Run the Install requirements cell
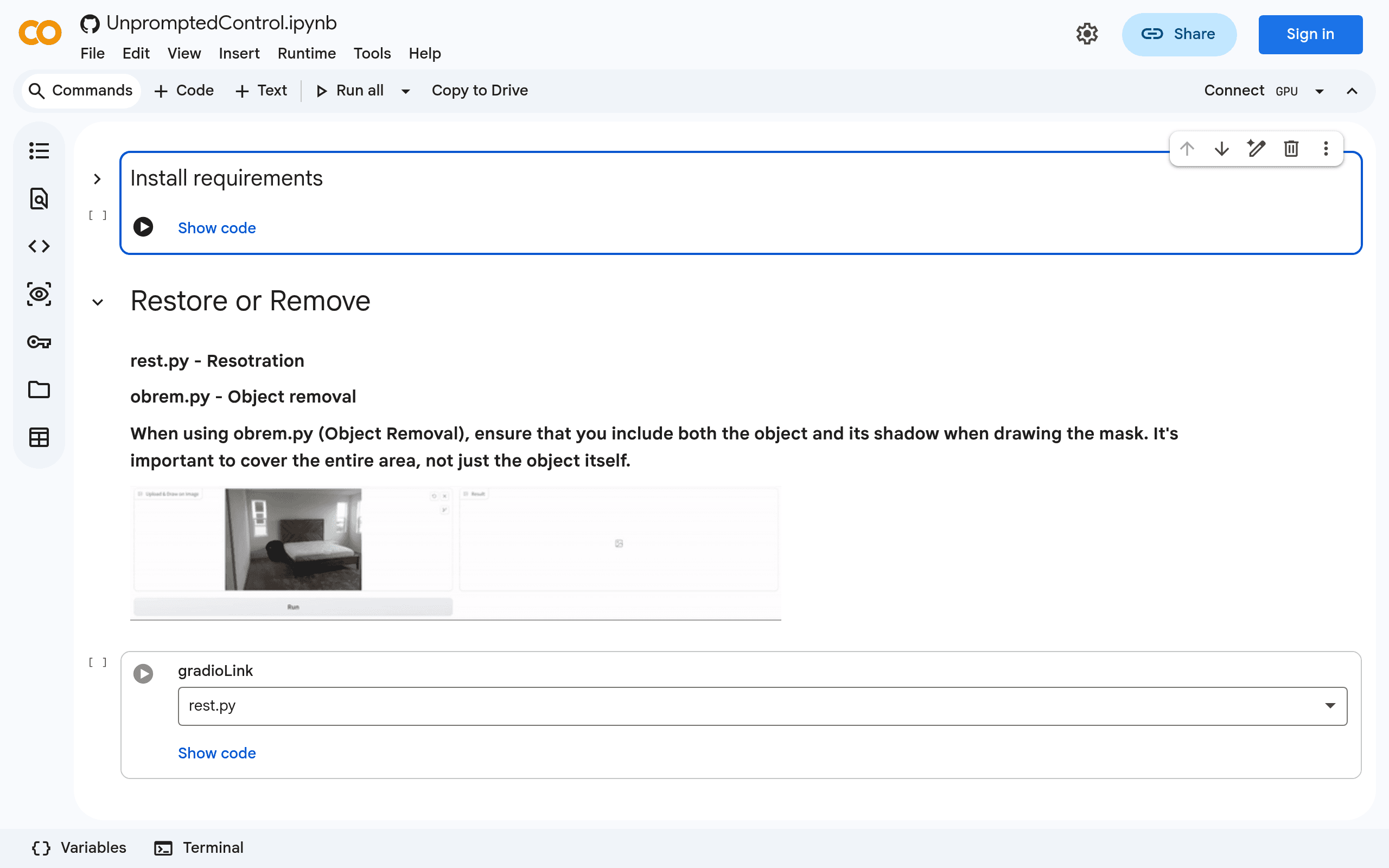The height and width of the screenshot is (868, 1389). click(x=143, y=227)
